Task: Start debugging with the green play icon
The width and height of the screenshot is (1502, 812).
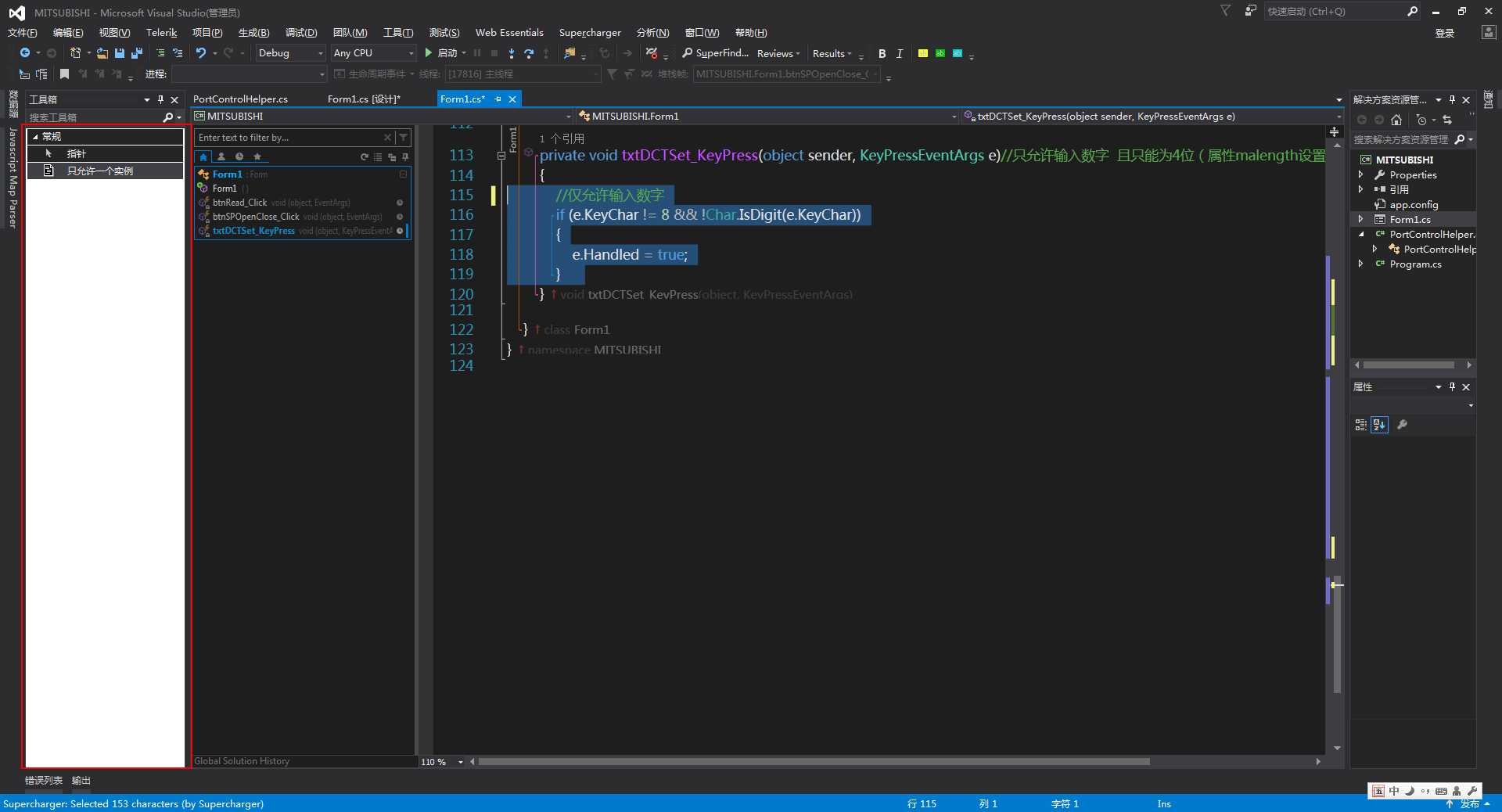Action: point(429,53)
